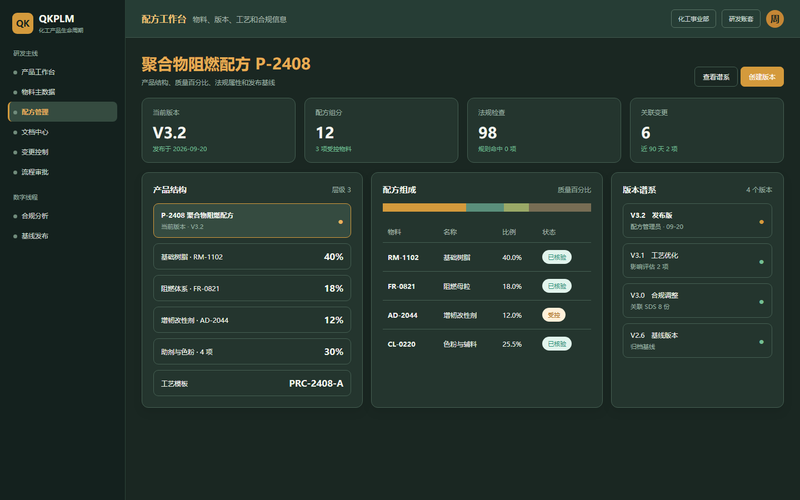Open the 研发账套 selector
This screenshot has height=500, width=800.
click(741, 19)
